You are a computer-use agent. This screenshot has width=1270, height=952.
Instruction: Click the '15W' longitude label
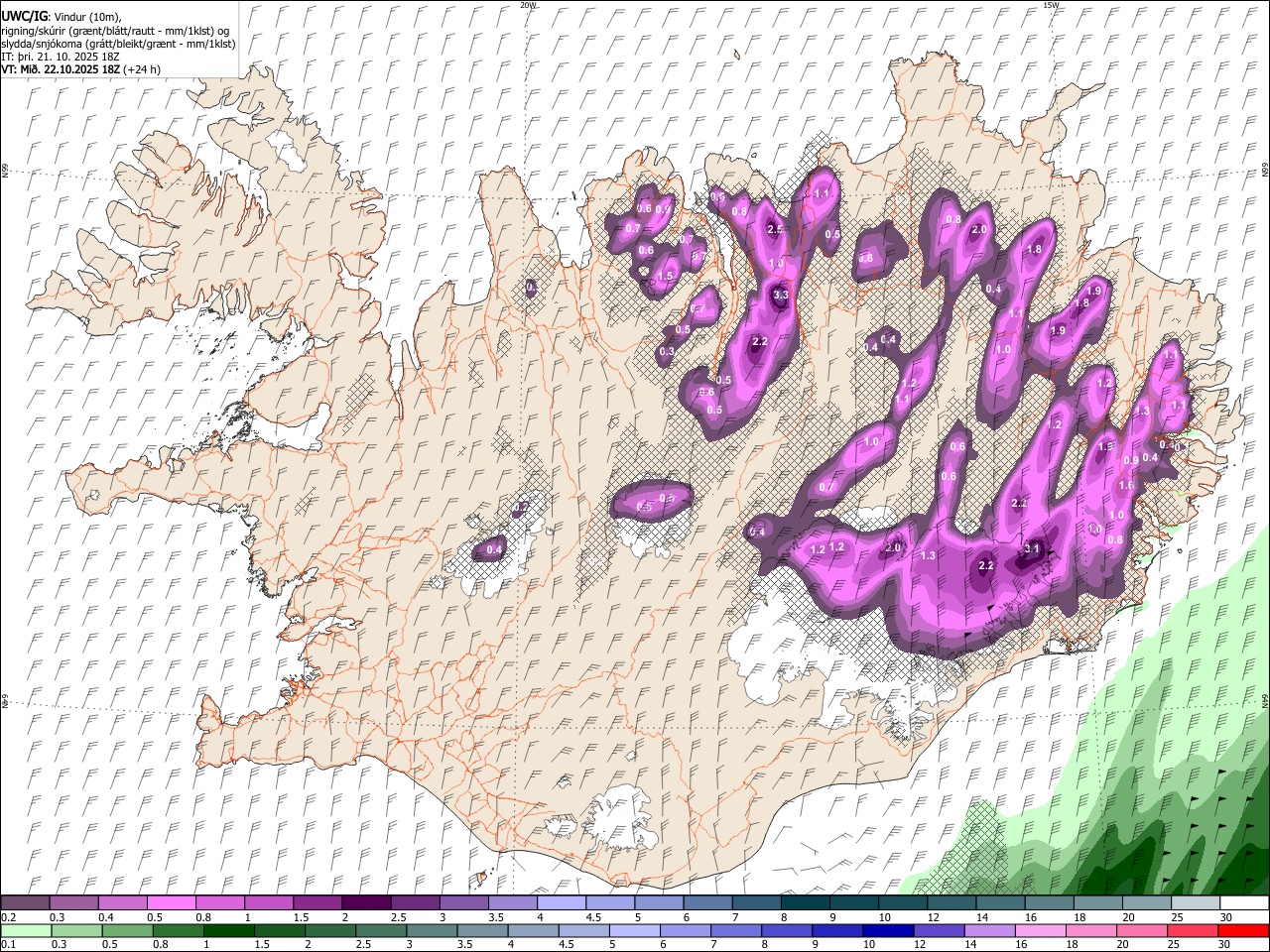point(1050,5)
